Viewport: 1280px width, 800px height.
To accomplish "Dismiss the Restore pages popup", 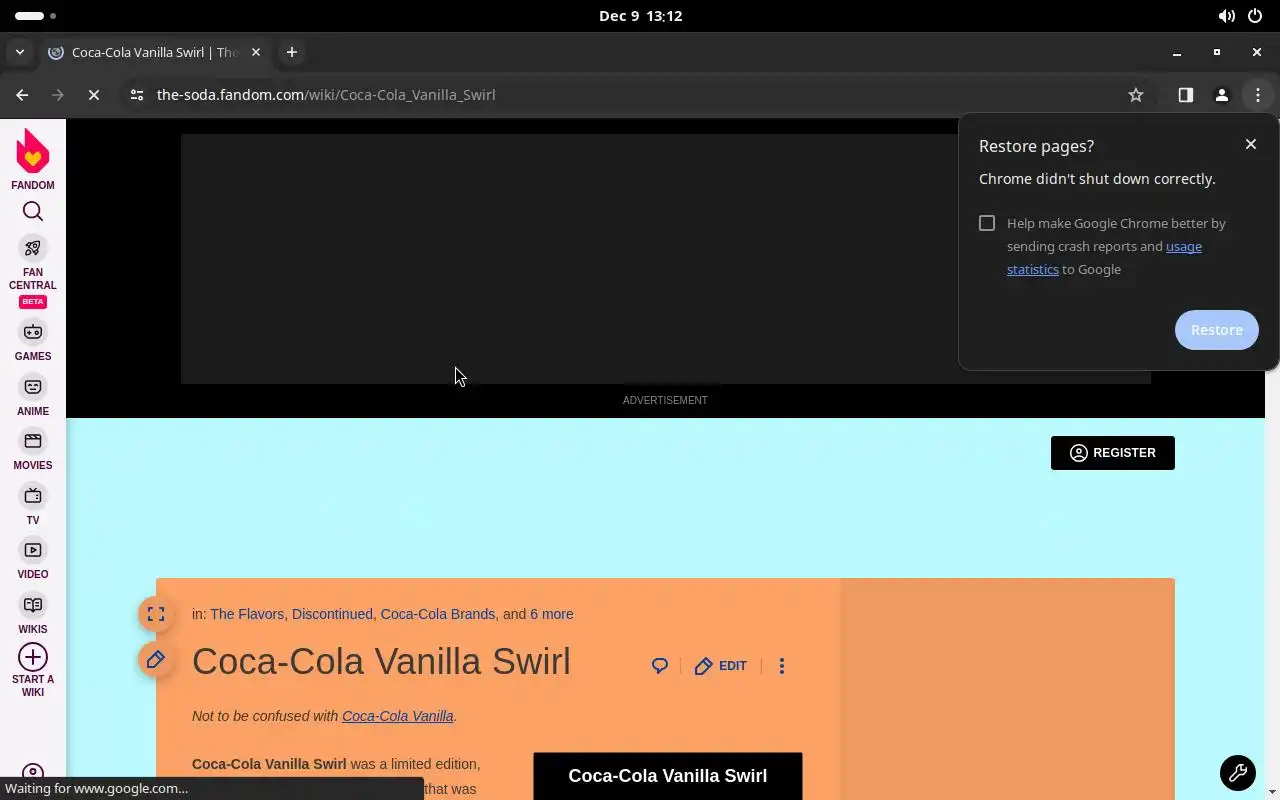I will 1251,144.
